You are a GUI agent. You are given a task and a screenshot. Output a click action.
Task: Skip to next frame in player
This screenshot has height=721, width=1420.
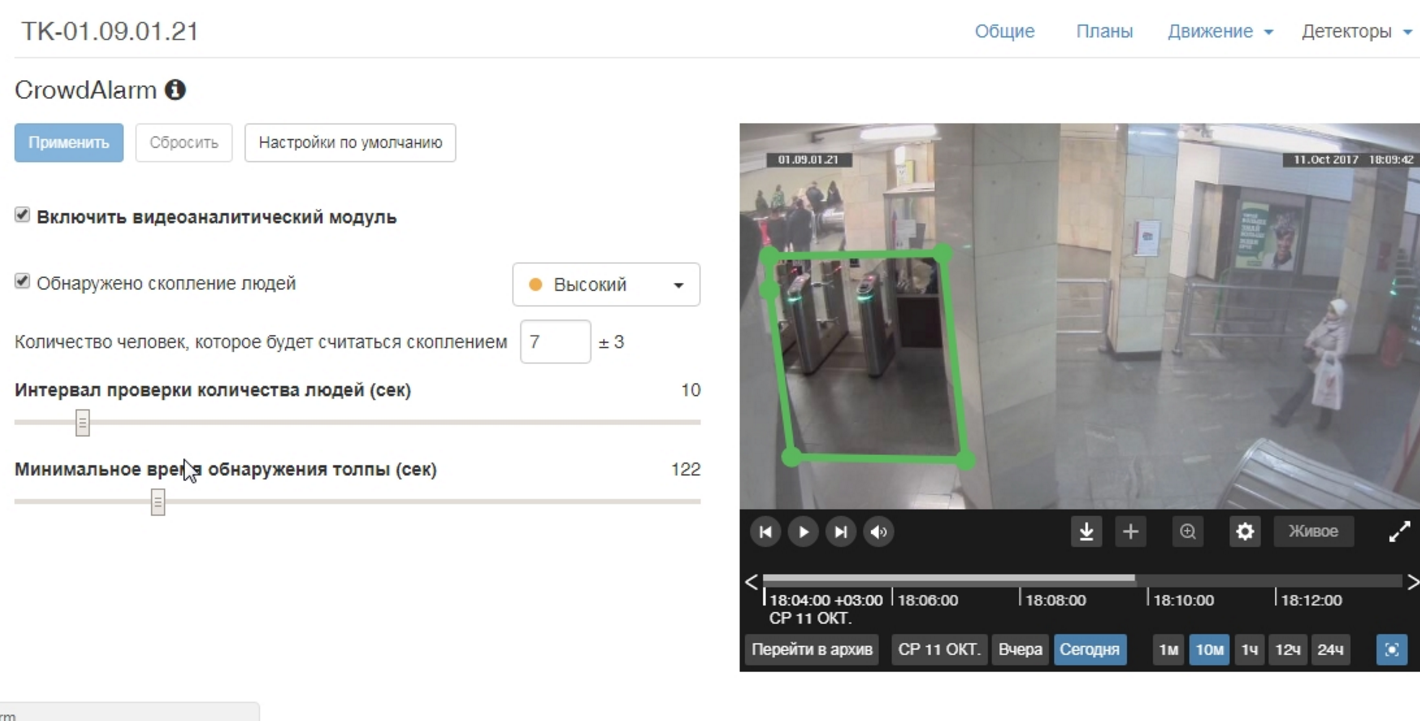pos(841,532)
